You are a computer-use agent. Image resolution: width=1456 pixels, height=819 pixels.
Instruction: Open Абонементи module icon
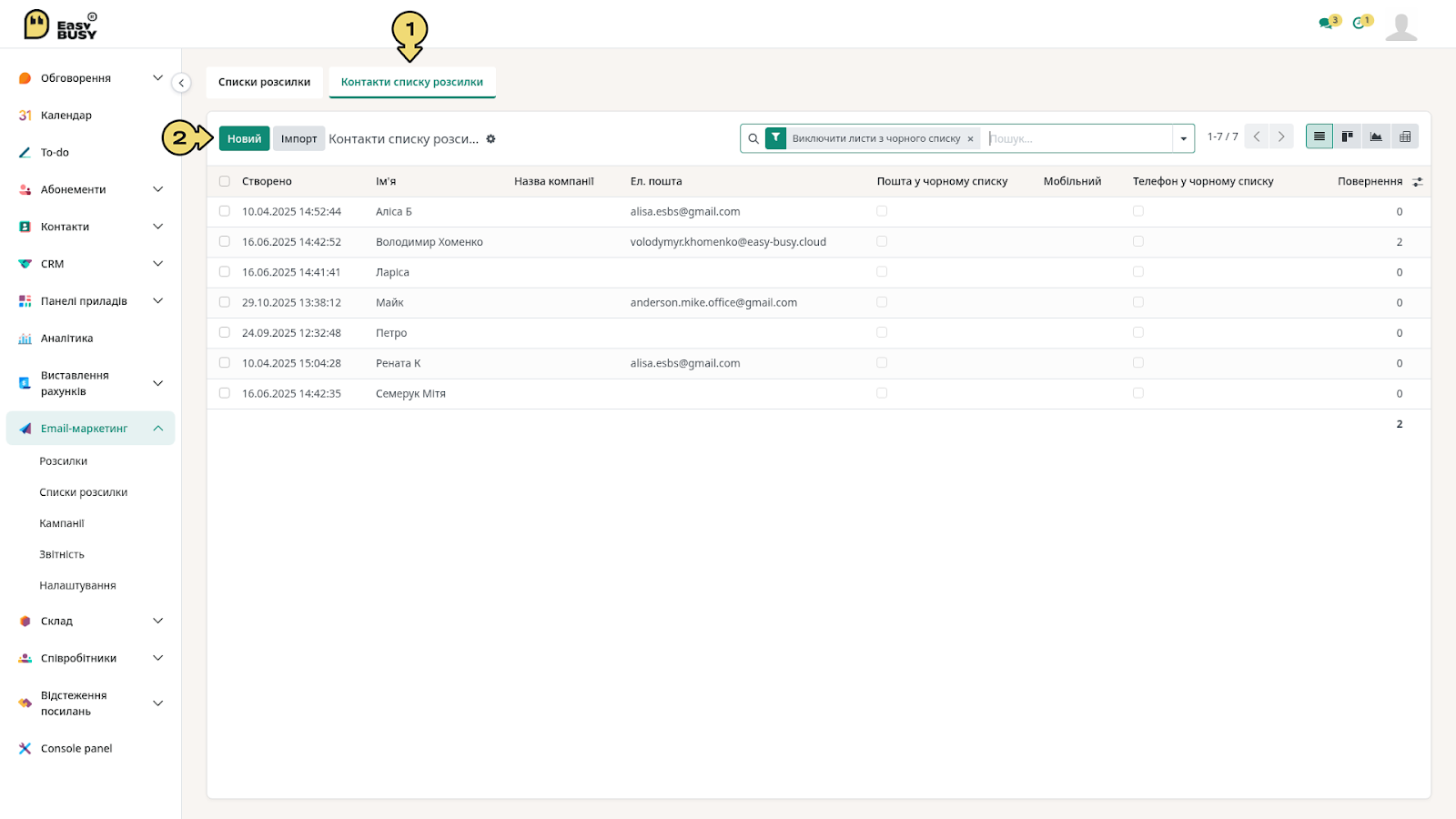(x=25, y=190)
